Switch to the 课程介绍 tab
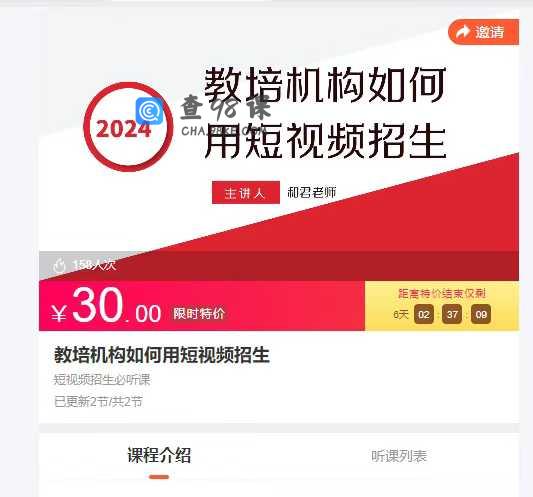533x497 pixels. [159, 455]
